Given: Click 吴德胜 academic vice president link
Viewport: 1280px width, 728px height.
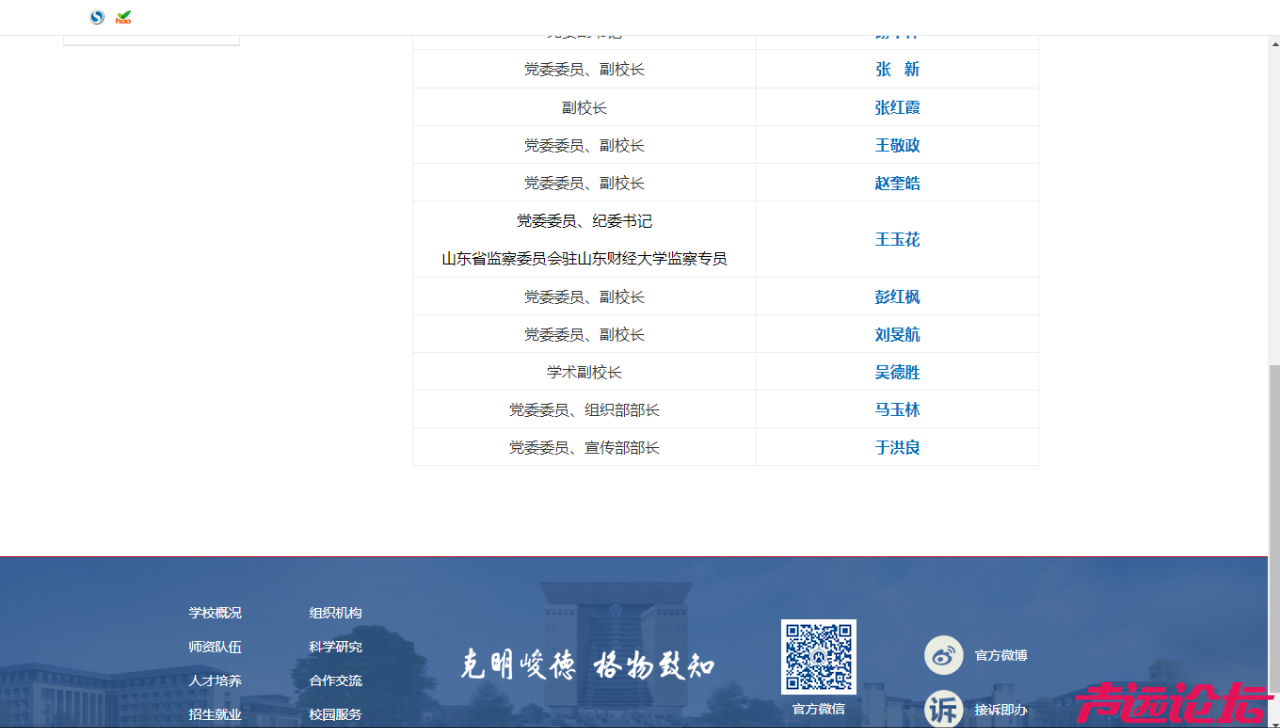Looking at the screenshot, I should click(x=897, y=372).
